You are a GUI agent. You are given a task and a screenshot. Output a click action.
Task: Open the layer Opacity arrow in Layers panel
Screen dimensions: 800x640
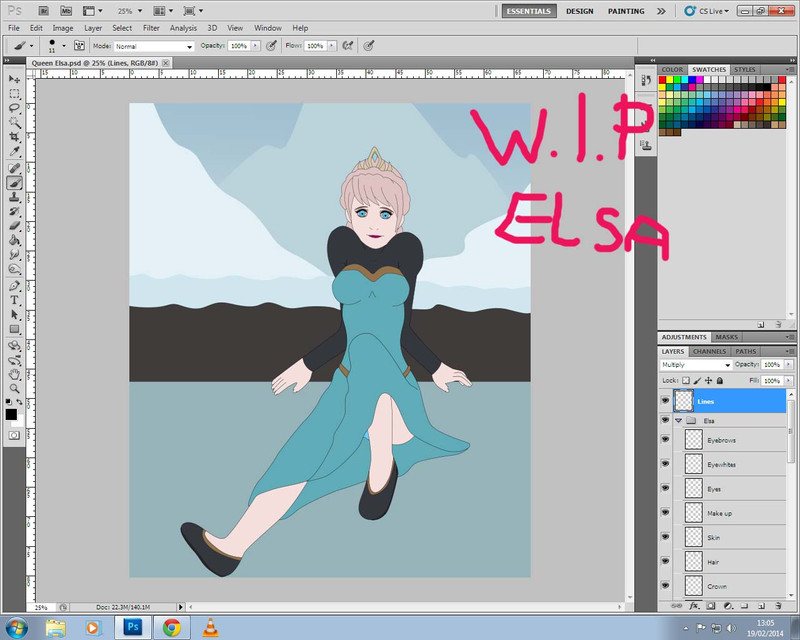789,364
